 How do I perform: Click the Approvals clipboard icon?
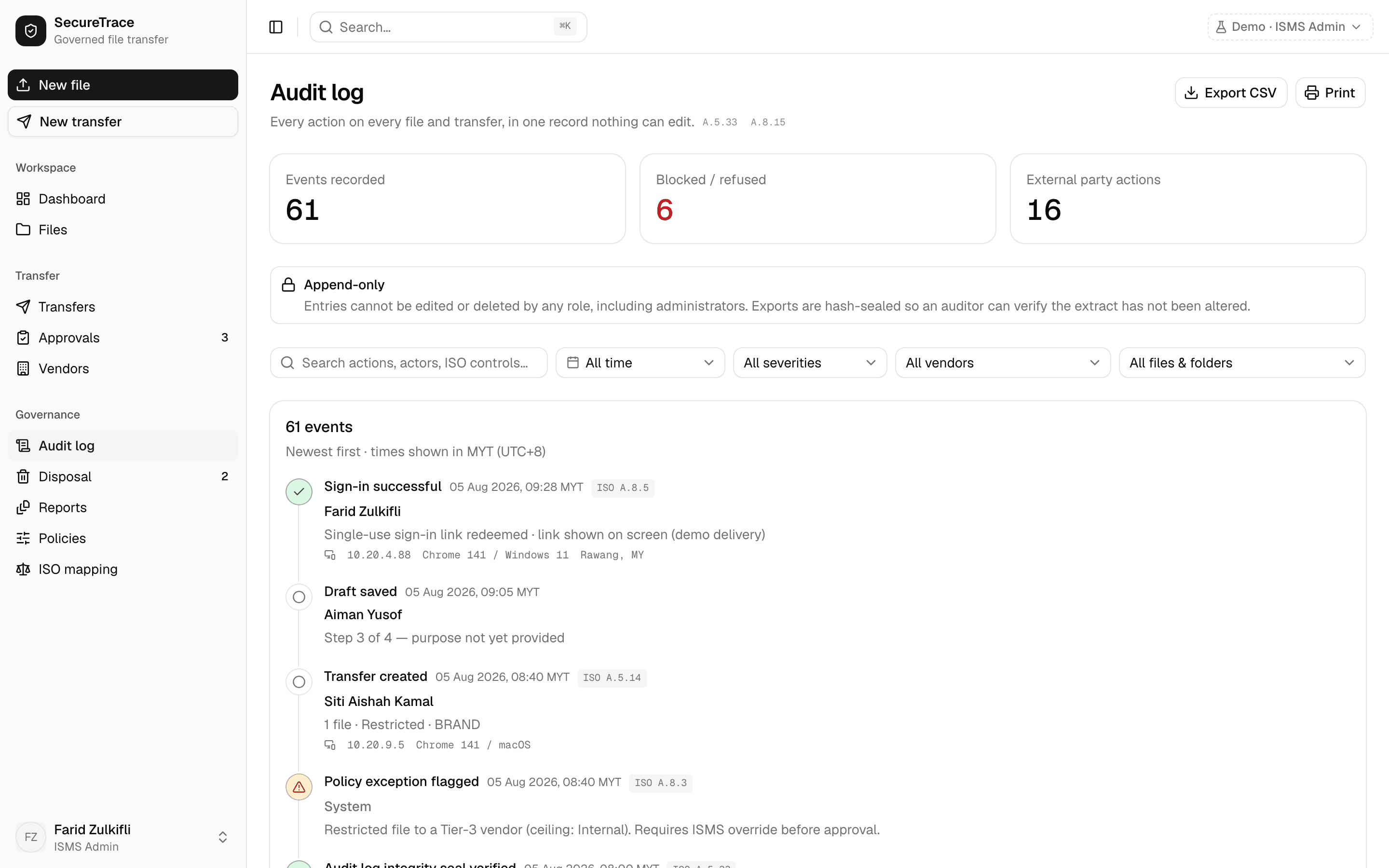(x=23, y=338)
